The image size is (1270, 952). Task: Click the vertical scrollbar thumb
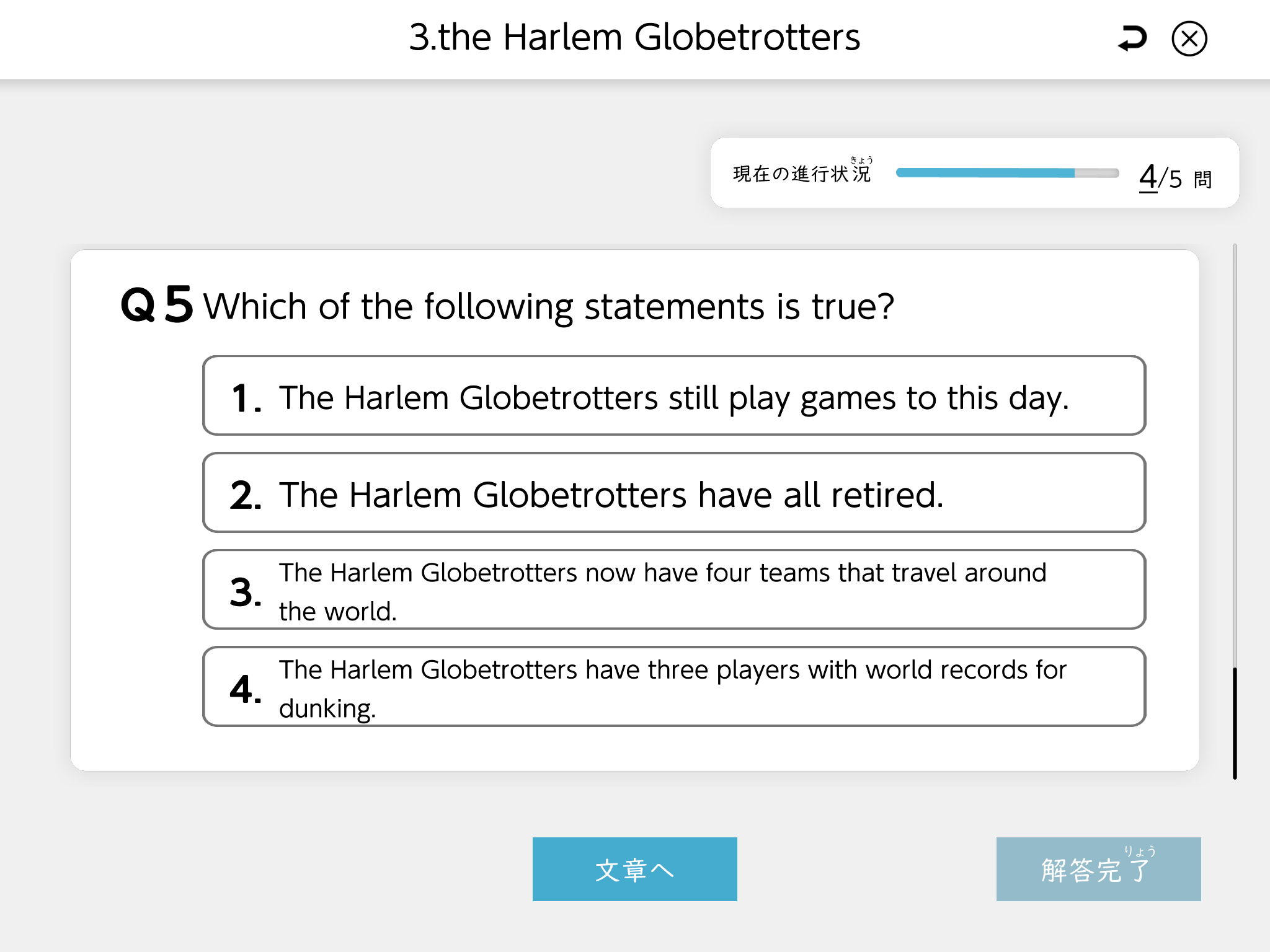(1234, 722)
